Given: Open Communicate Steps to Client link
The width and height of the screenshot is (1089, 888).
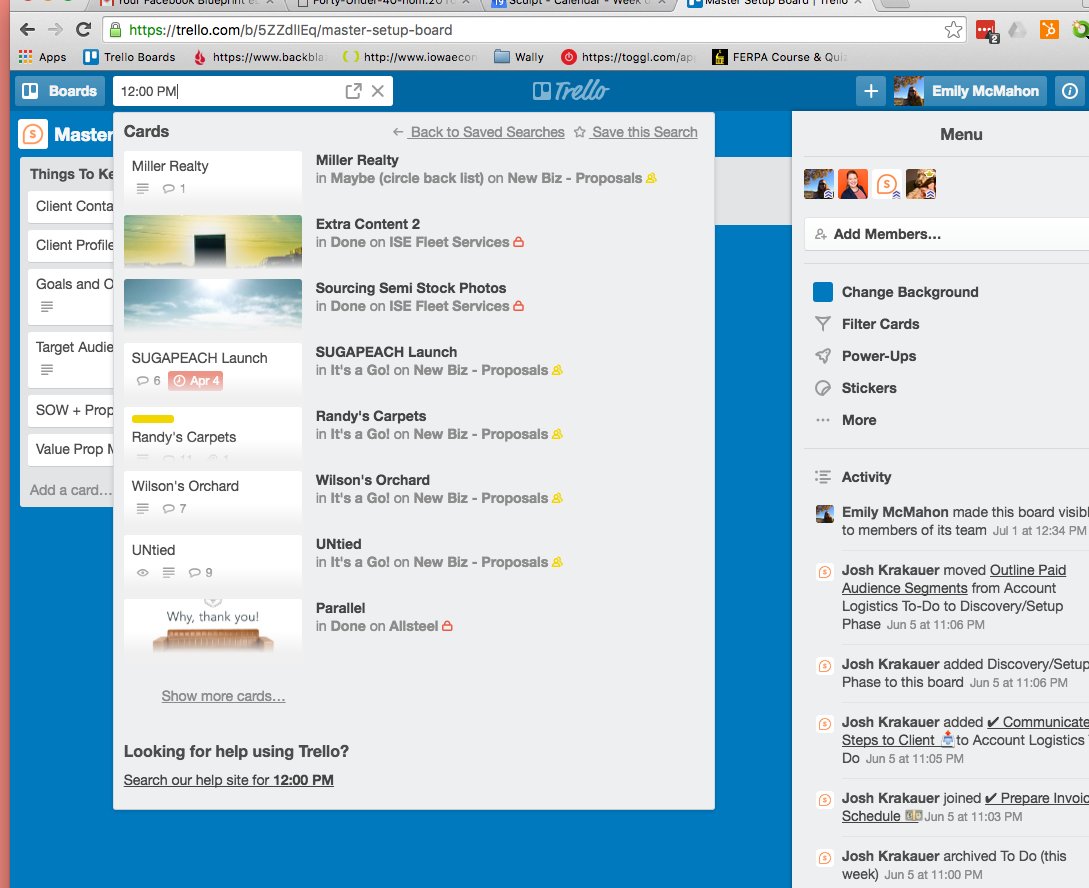Looking at the screenshot, I should pos(966,731).
